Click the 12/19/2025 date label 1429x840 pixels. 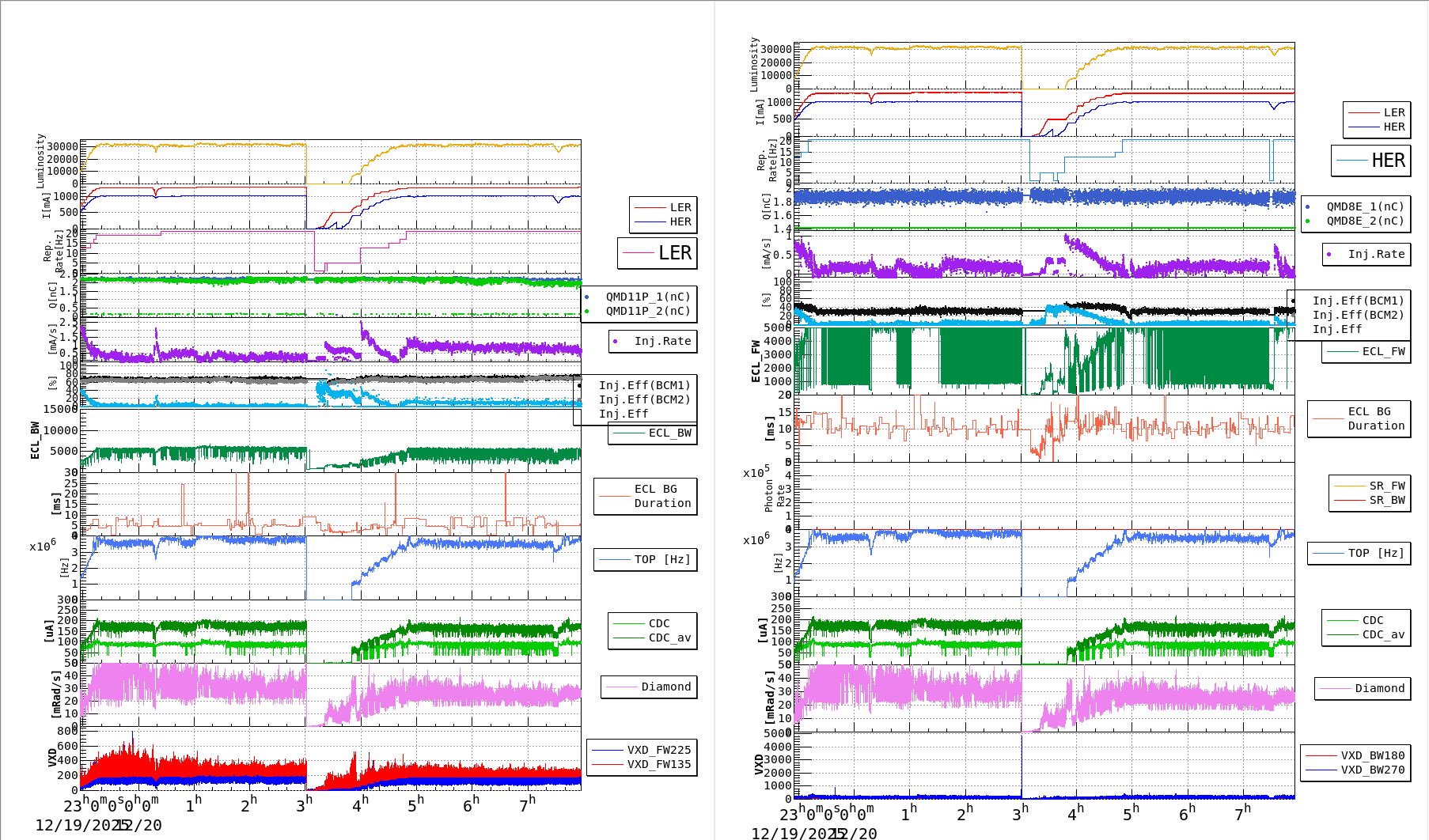tap(71, 824)
